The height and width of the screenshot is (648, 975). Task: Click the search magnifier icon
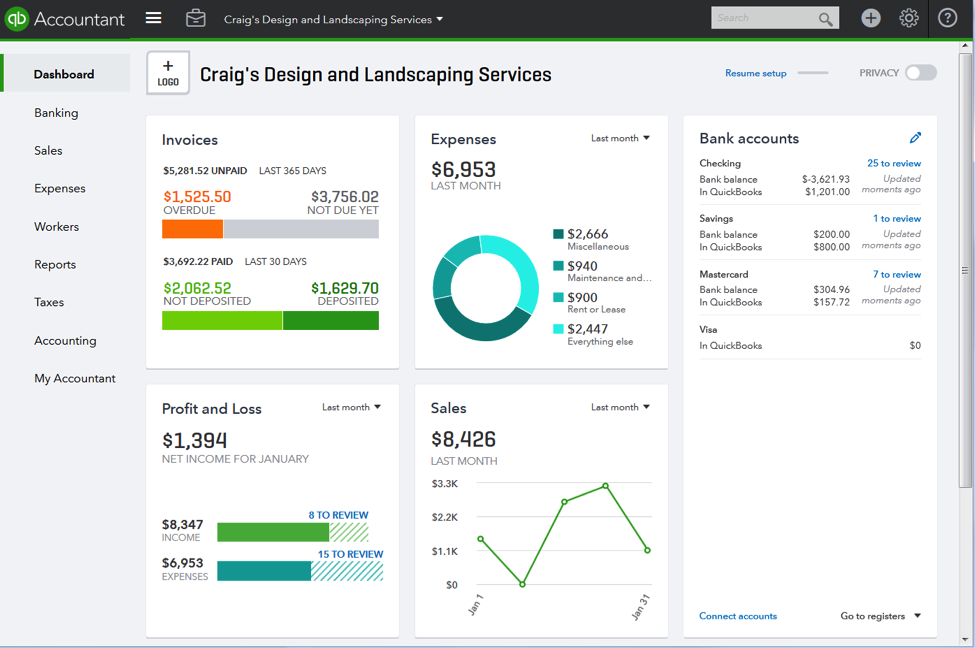tap(825, 19)
